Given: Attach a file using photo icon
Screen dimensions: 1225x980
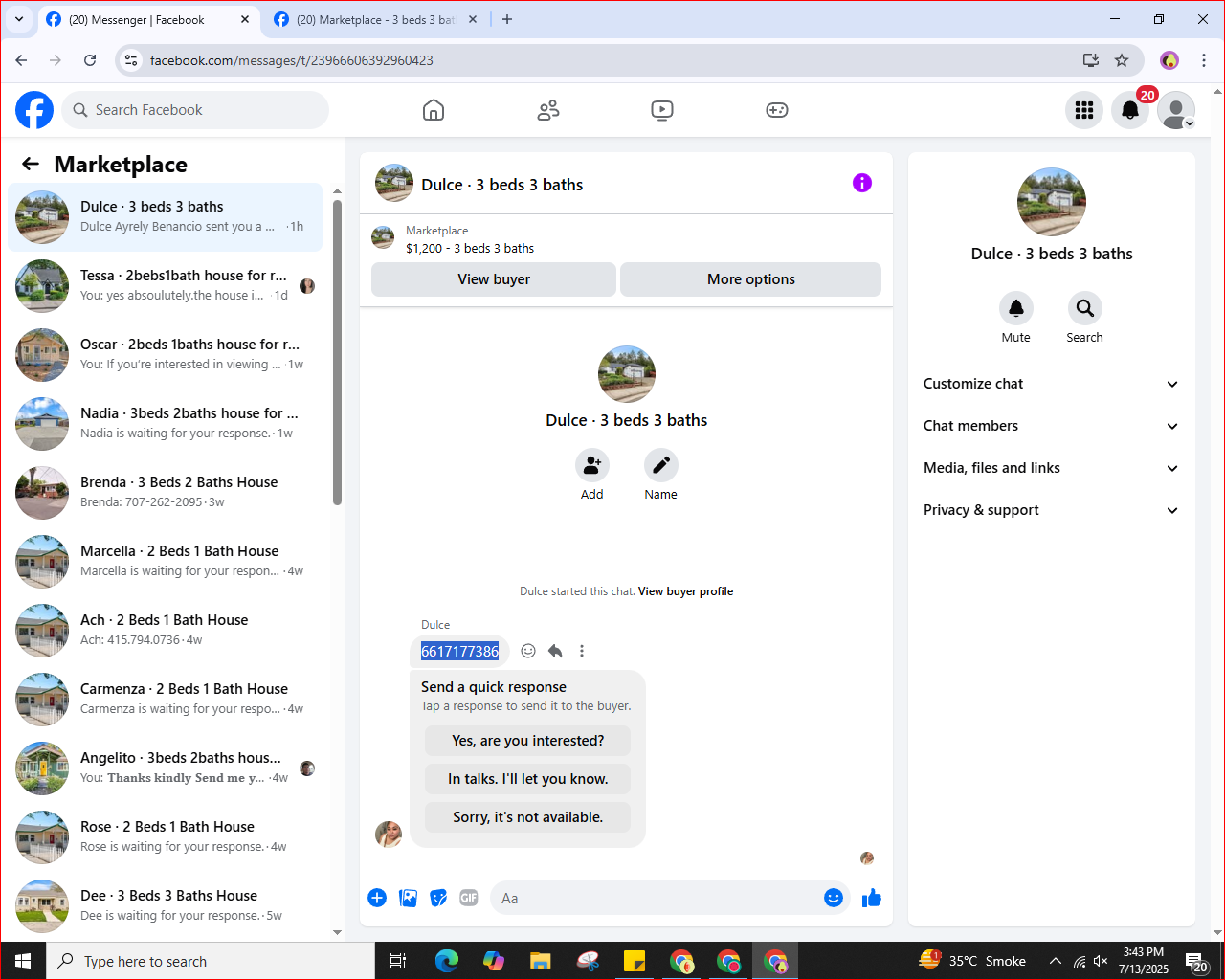Looking at the screenshot, I should [408, 898].
